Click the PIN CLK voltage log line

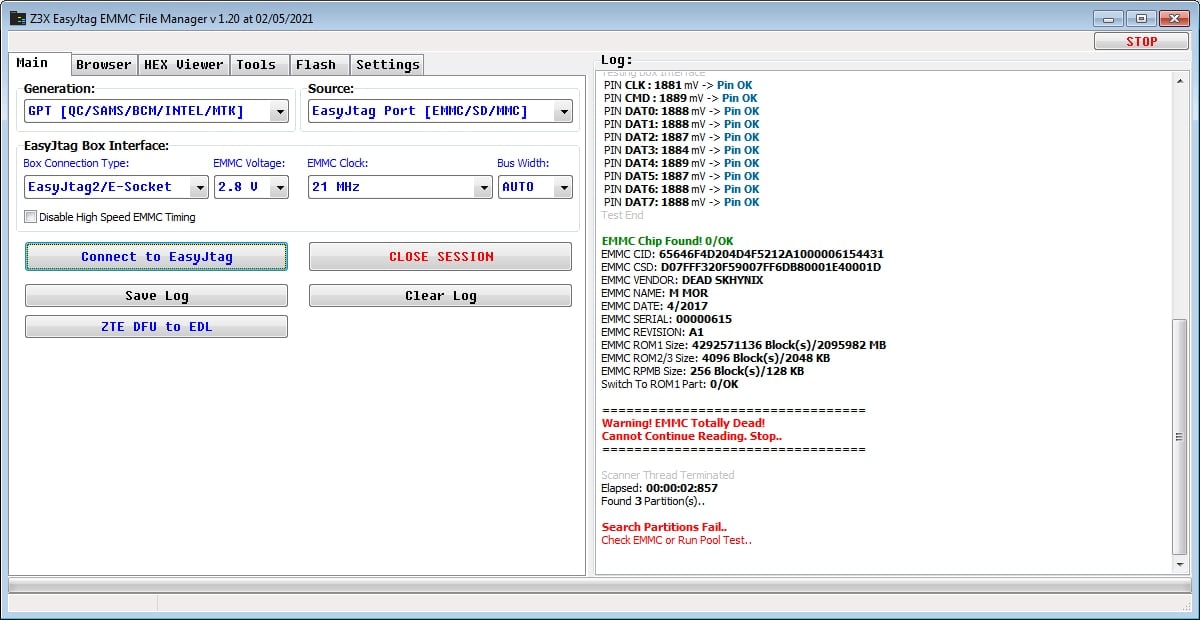click(x=678, y=86)
